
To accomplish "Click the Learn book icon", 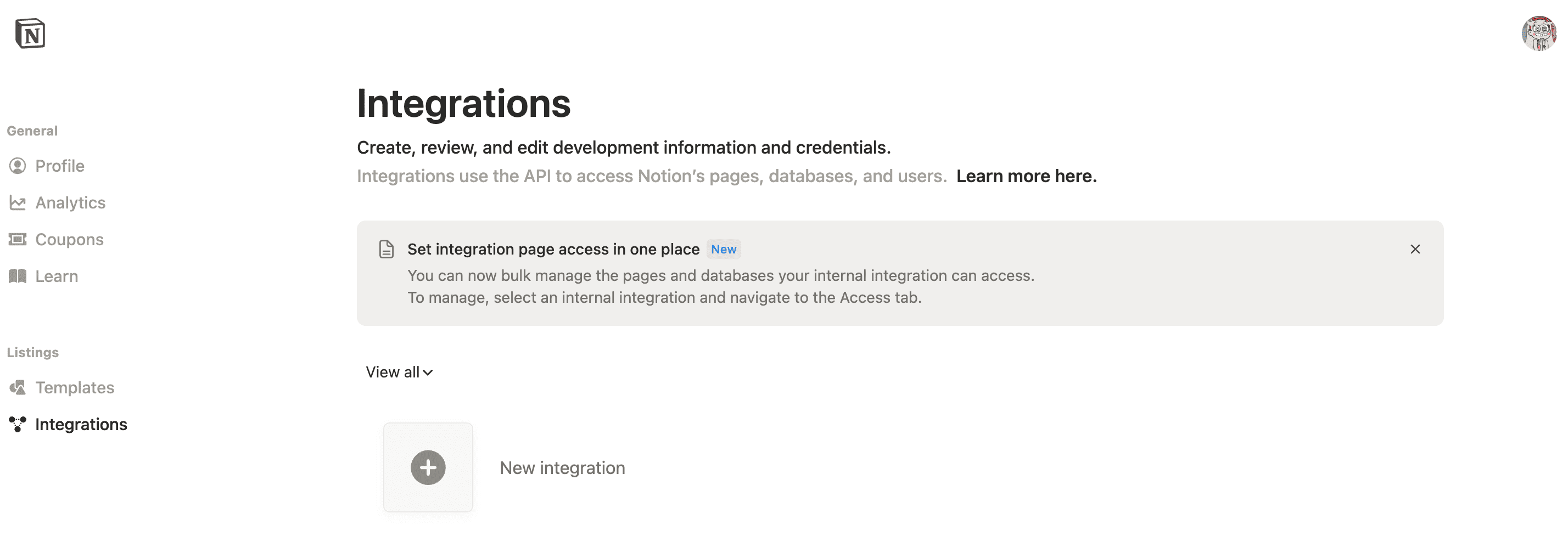I will (x=18, y=276).
